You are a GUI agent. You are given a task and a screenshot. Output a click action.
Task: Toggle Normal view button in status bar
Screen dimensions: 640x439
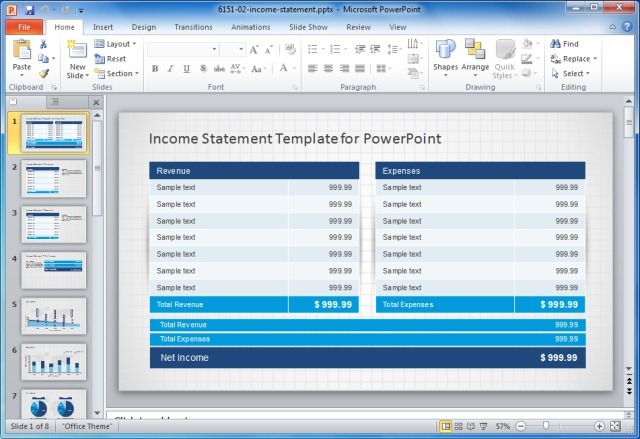click(446, 426)
